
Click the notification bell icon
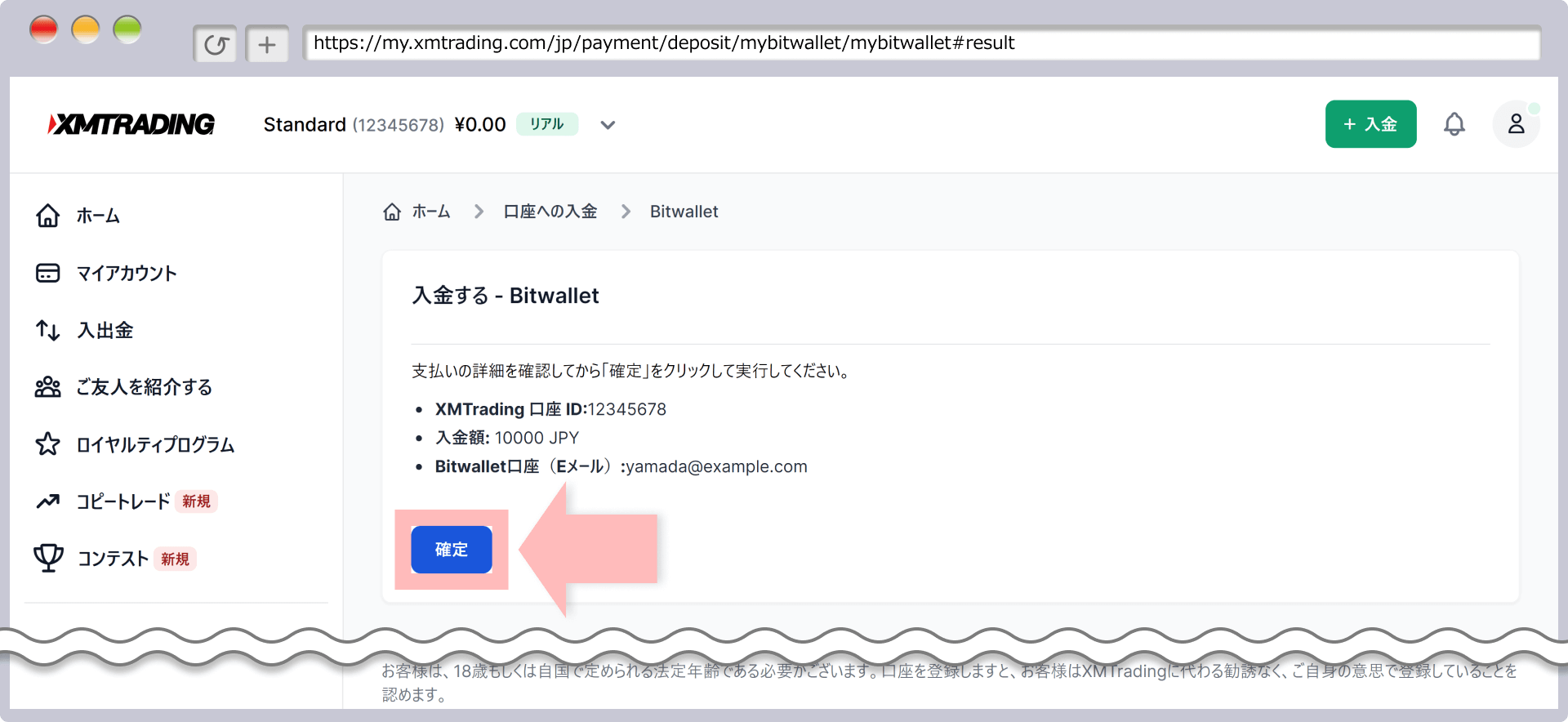pyautogui.click(x=1454, y=124)
